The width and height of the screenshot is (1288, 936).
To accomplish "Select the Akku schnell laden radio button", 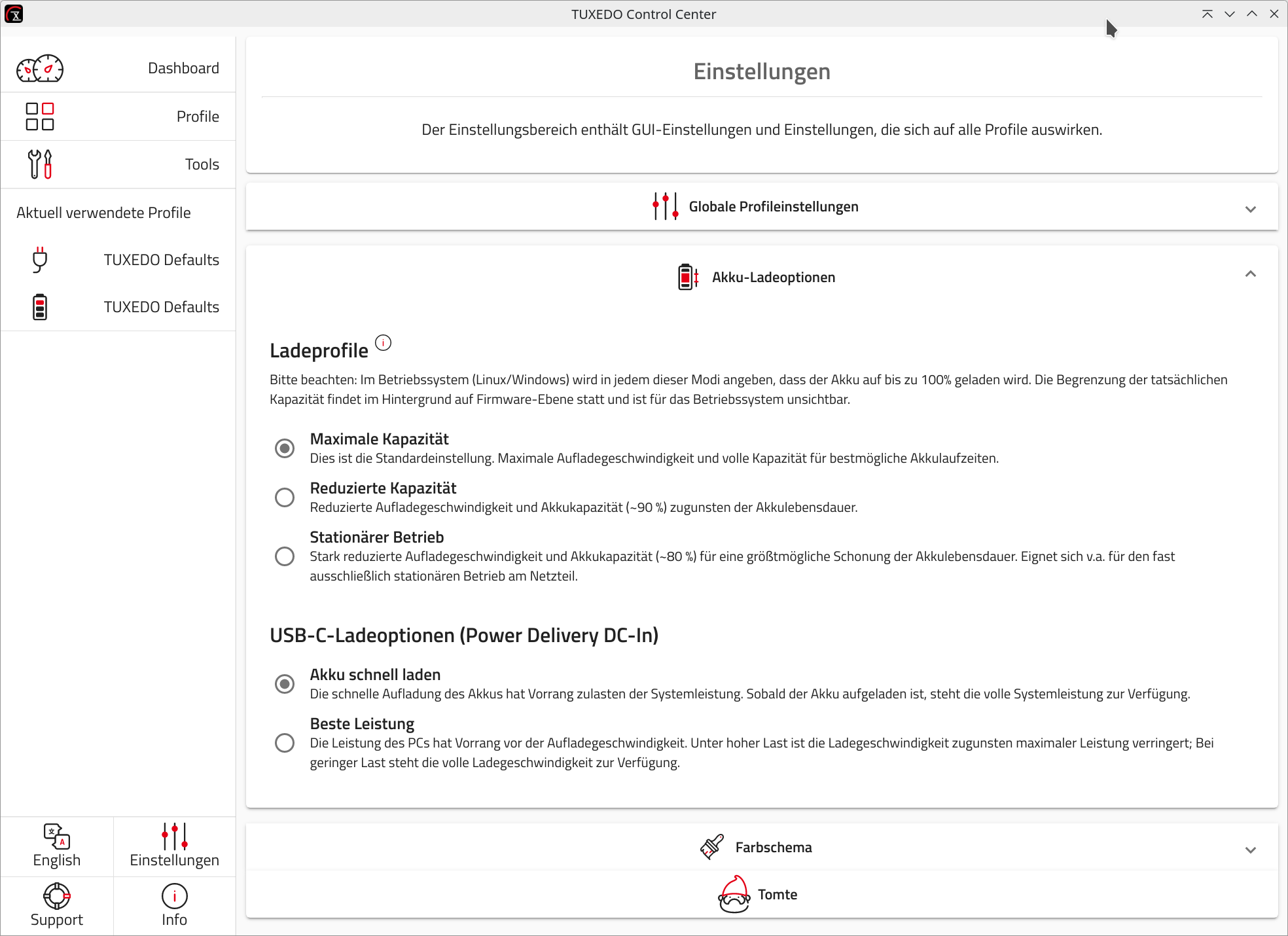I will pyautogui.click(x=285, y=684).
